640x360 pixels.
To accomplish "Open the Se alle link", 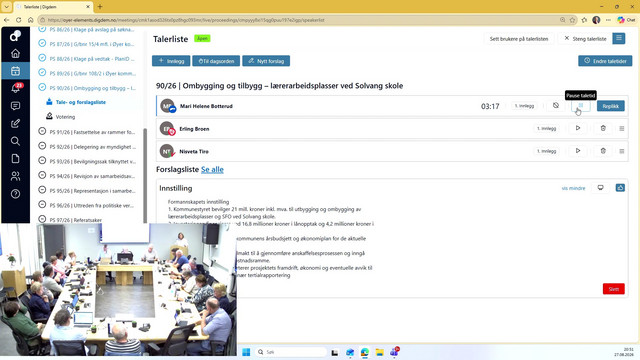I will click(212, 169).
